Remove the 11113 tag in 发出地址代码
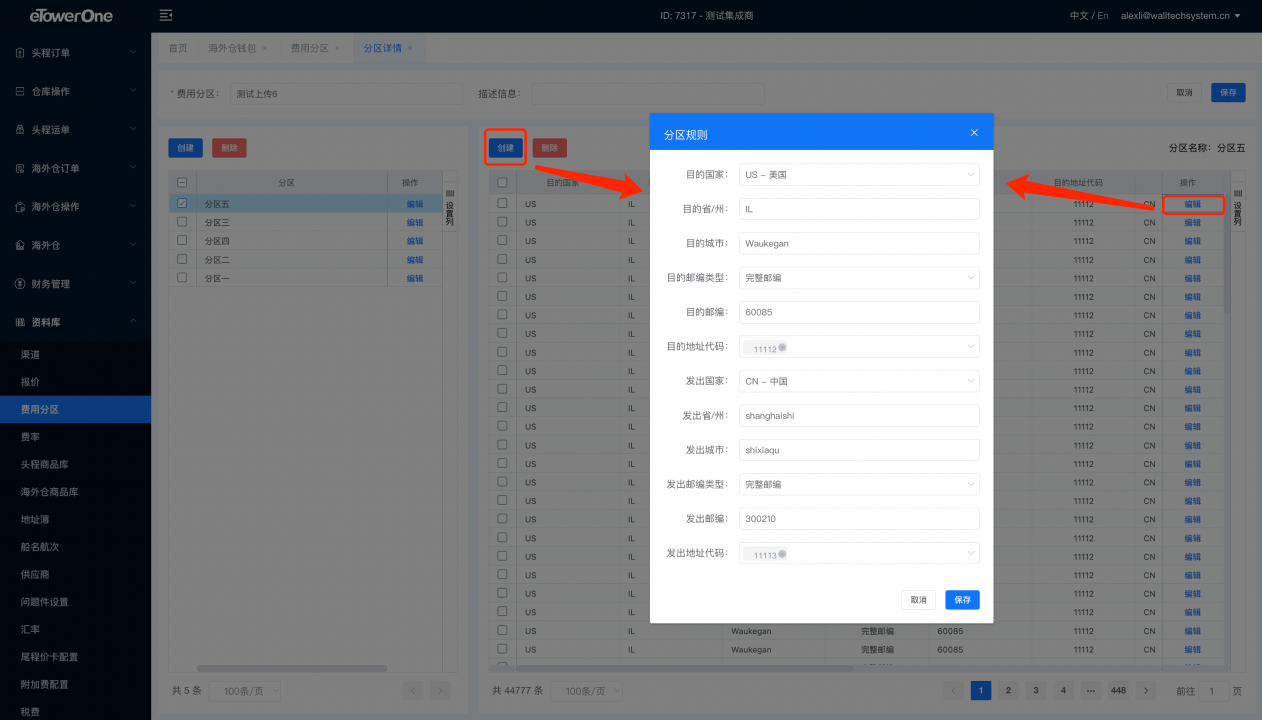This screenshot has width=1262, height=720. (782, 553)
